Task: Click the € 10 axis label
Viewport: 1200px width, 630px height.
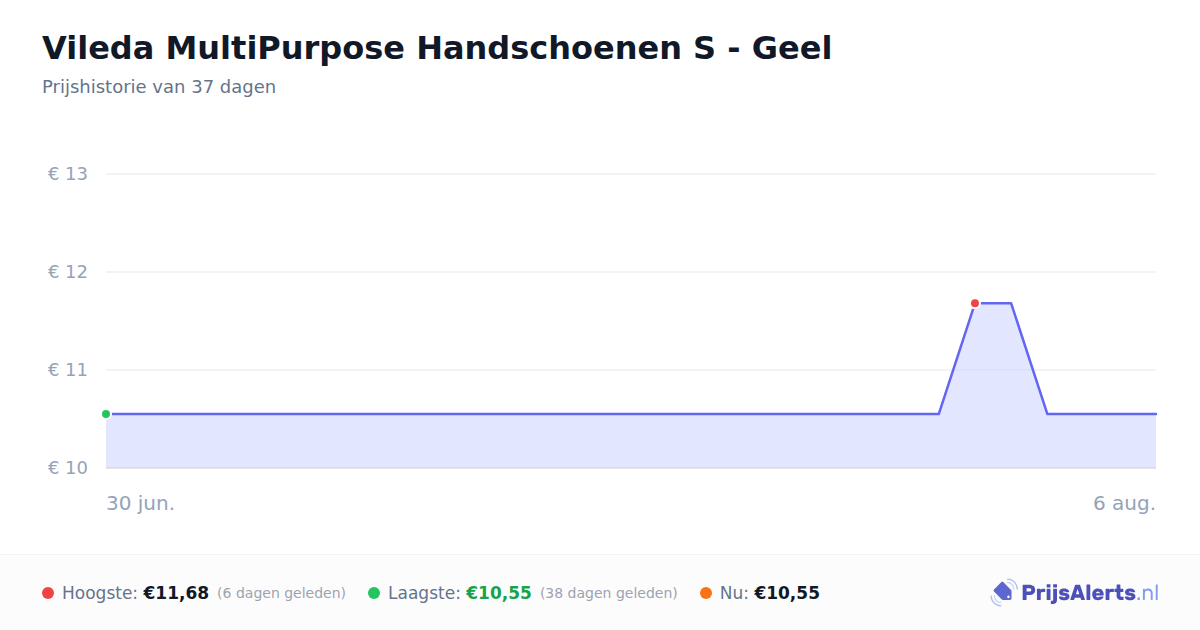Action: click(x=68, y=468)
